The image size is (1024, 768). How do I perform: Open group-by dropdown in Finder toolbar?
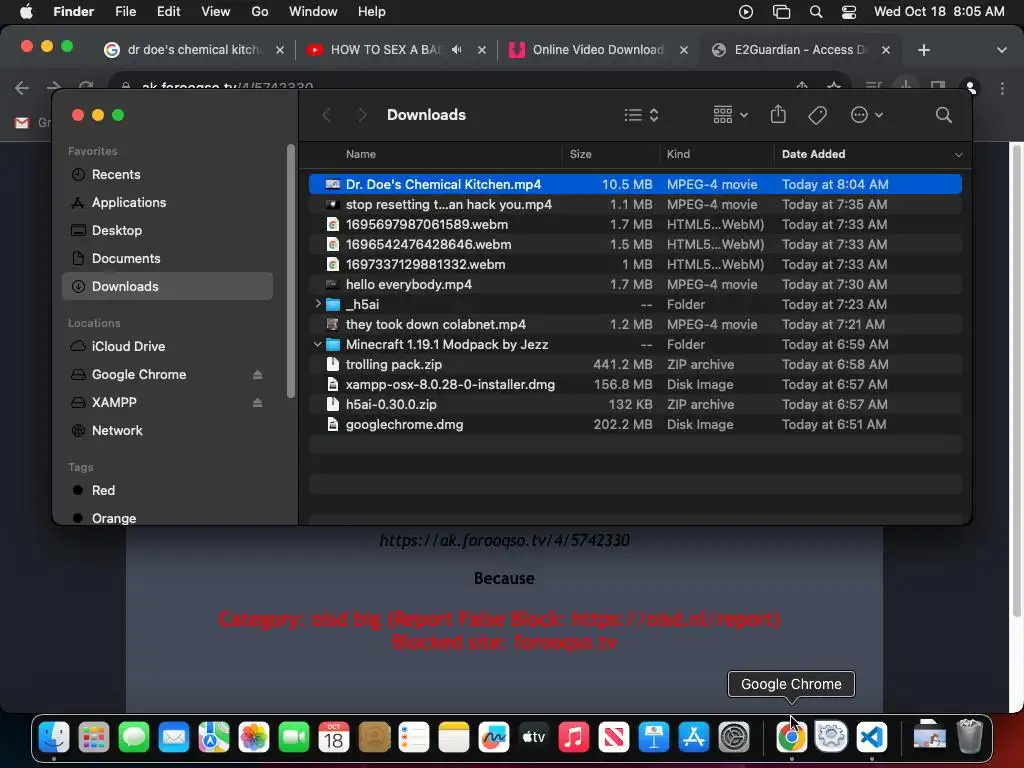[x=730, y=116]
